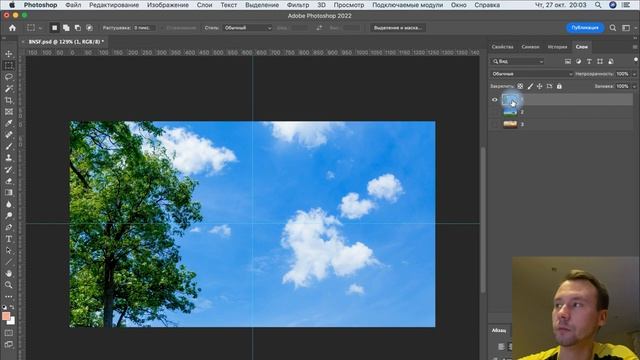Open the marquee Style dropdown
The image size is (640, 360).
tap(247, 28)
